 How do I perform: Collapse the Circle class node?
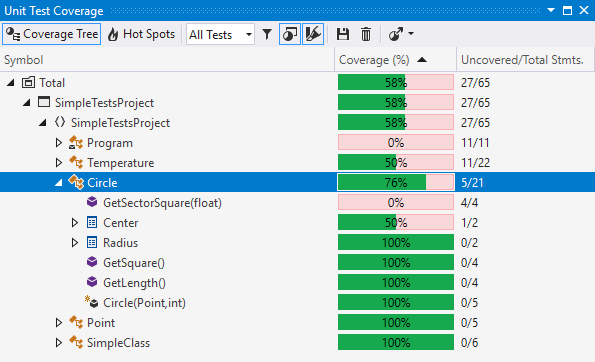[x=58, y=183]
